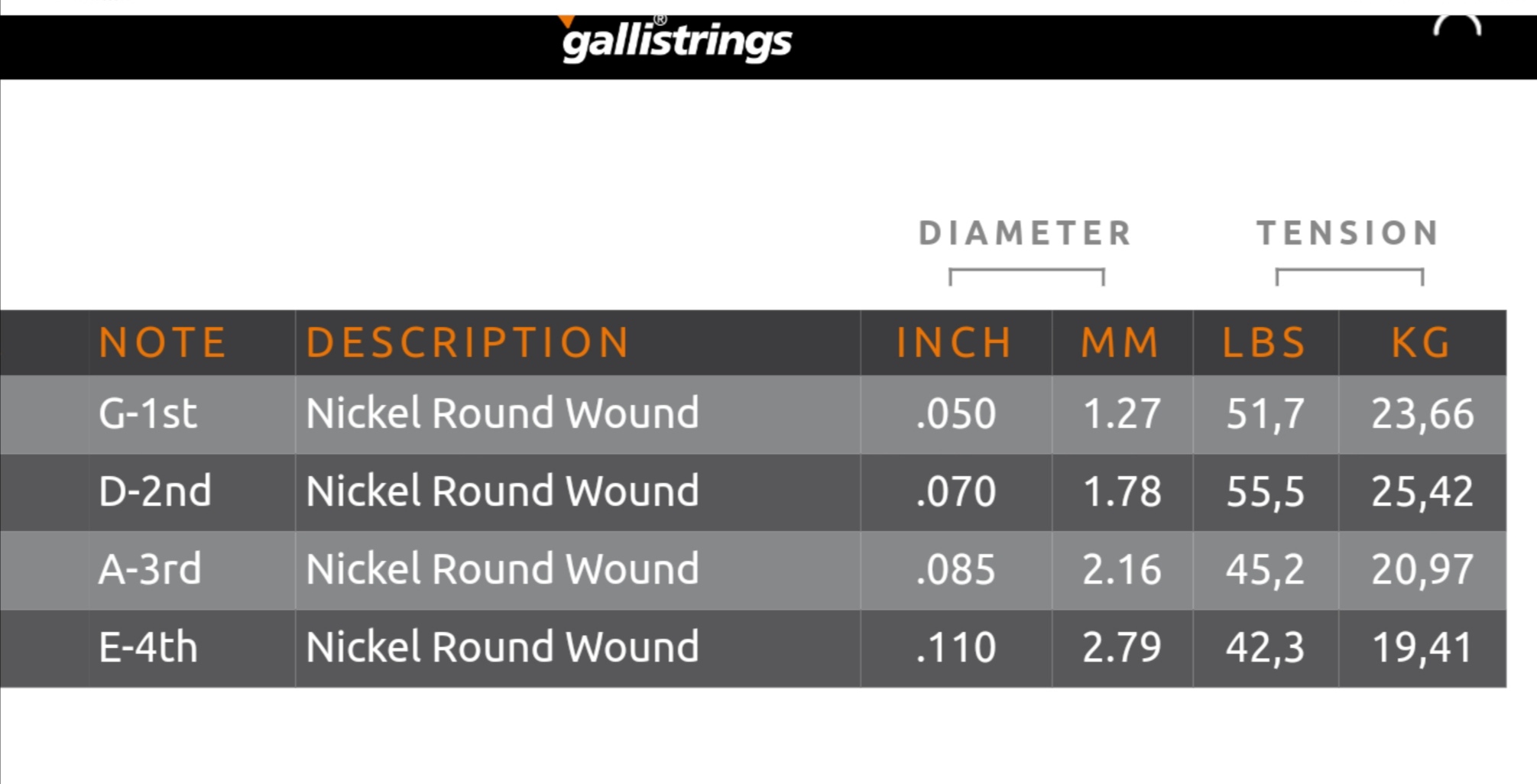Click Nickel Round Wound in G-1st row
The width and height of the screenshot is (1537, 784).
pos(502,413)
